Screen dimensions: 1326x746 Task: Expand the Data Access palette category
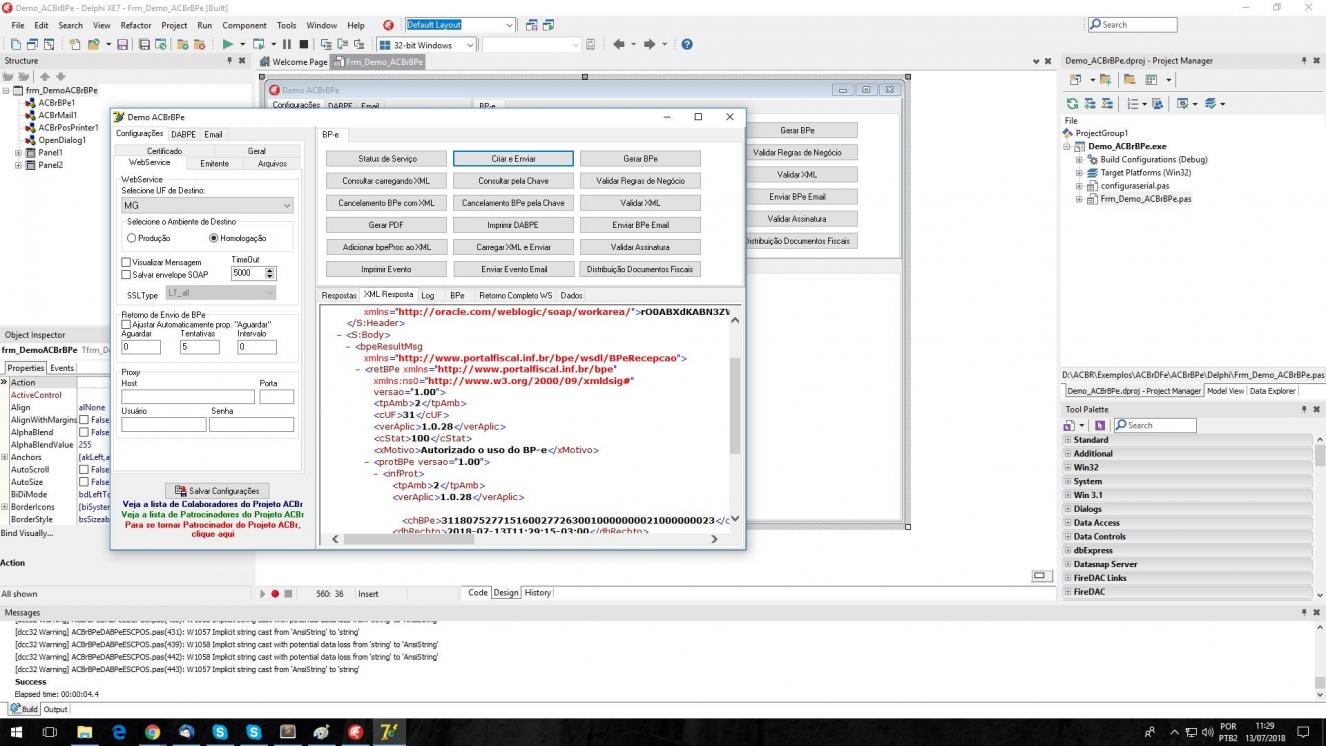tap(1068, 523)
